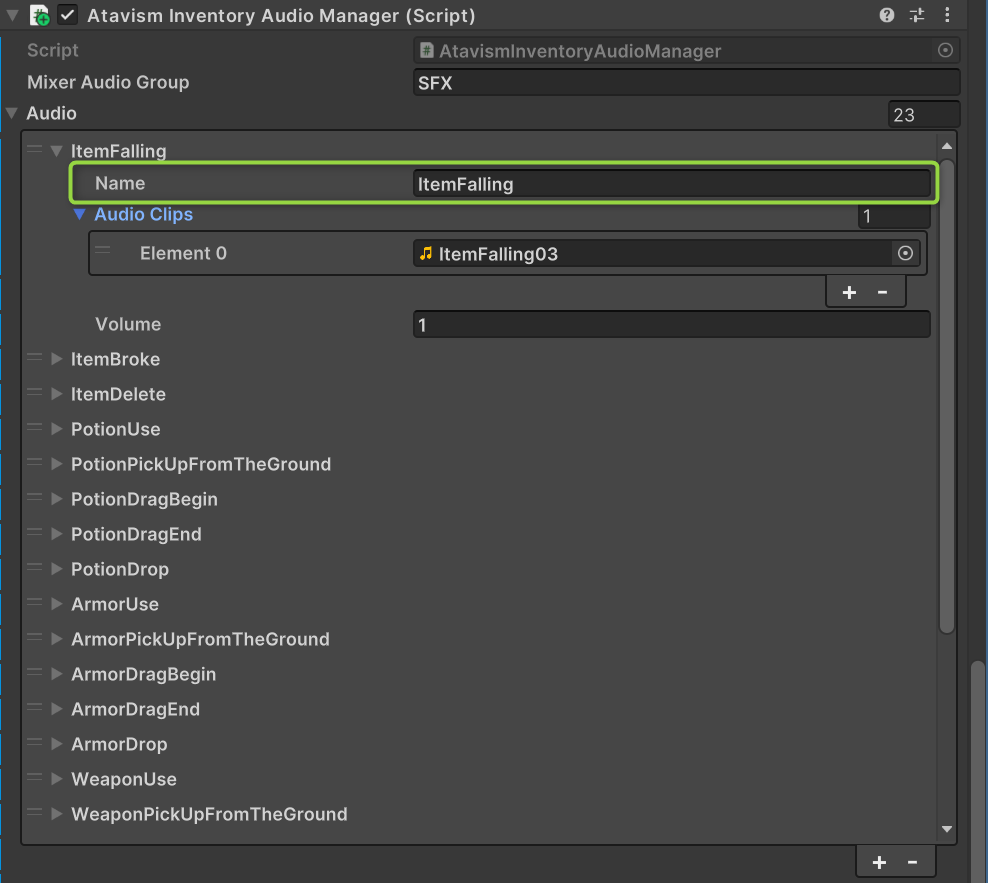The image size is (988, 883).
Task: Click the Mixer Audio Group field
Action: [x=686, y=83]
